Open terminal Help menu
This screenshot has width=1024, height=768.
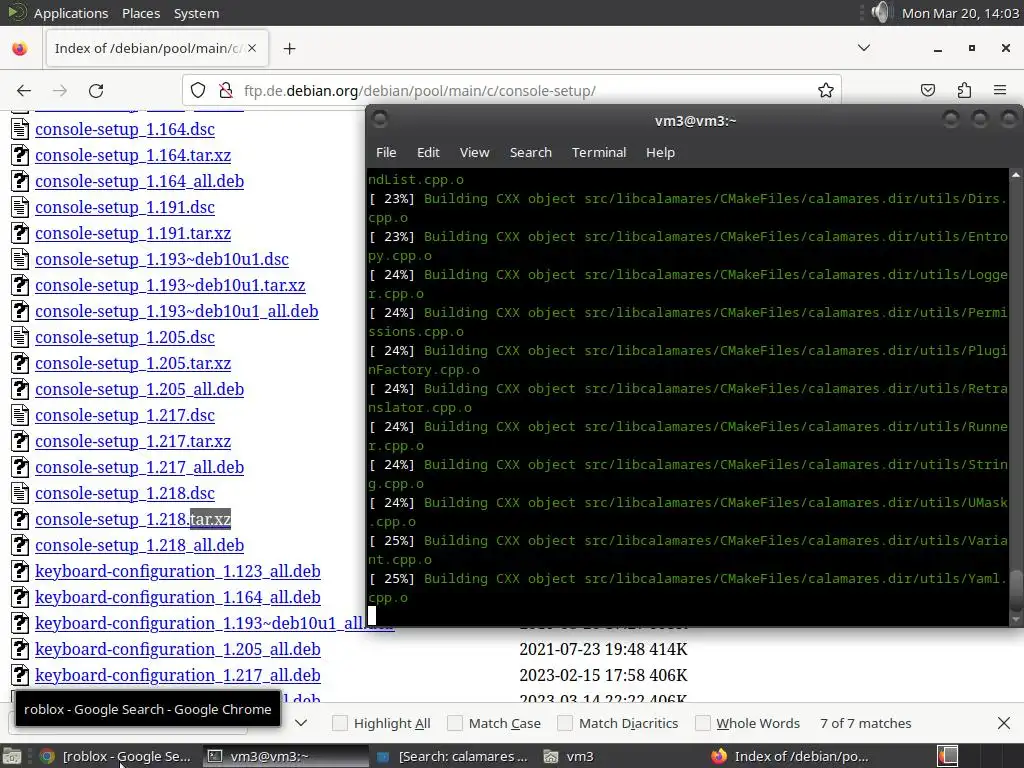pyautogui.click(x=660, y=152)
